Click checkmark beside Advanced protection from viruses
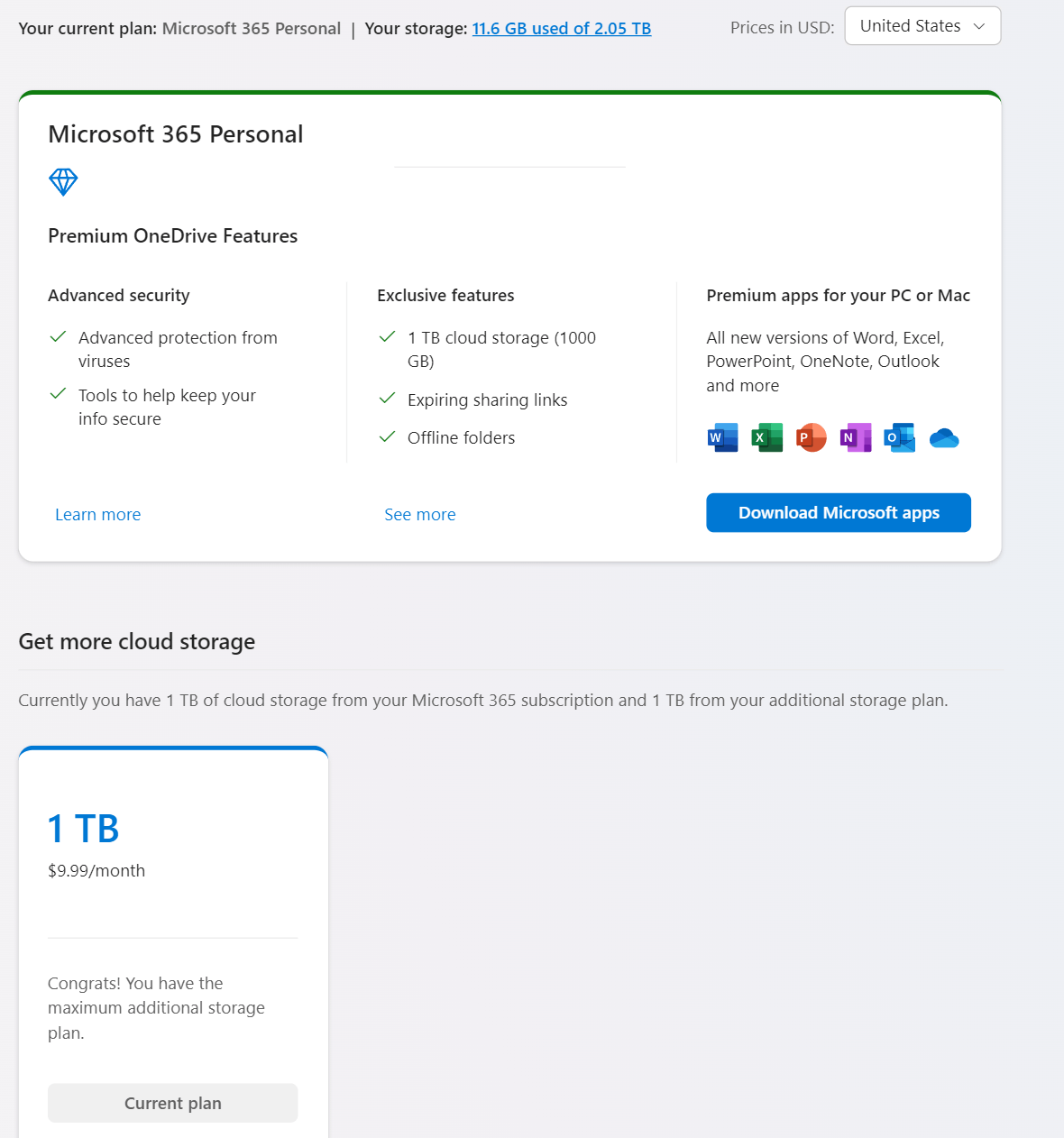The height and width of the screenshot is (1138, 1064). 58,337
